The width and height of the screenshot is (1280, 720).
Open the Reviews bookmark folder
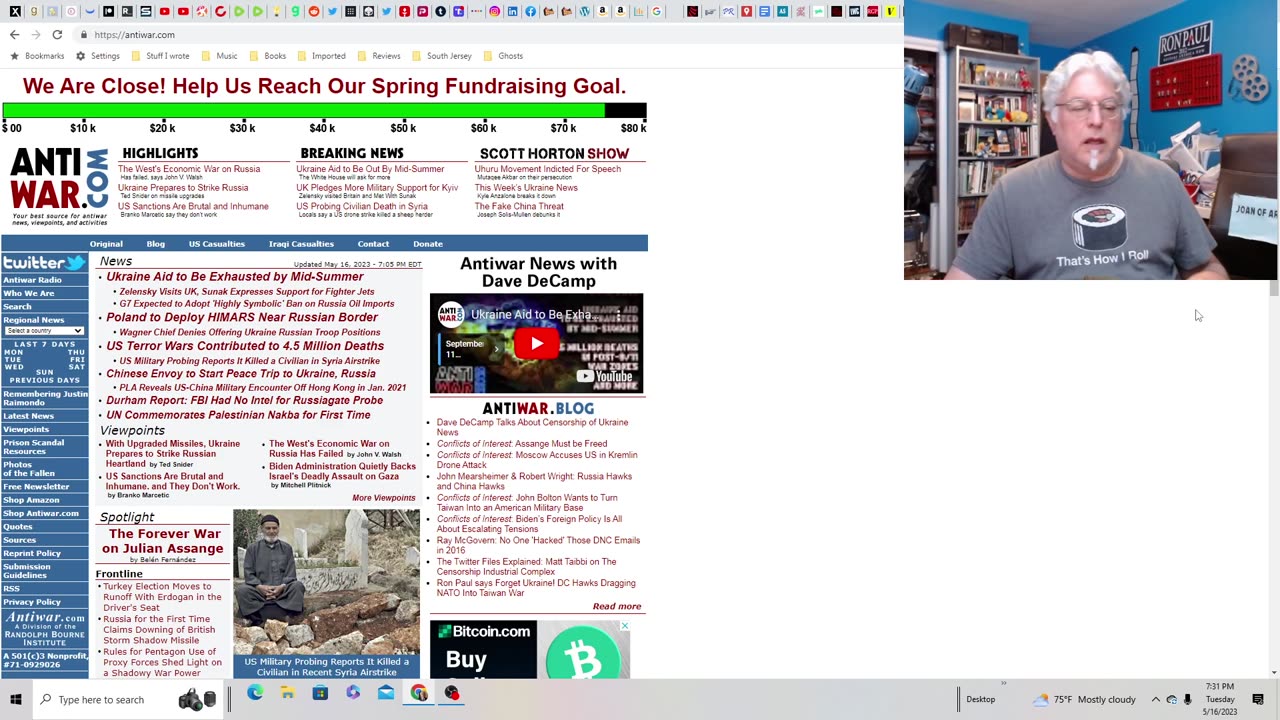379,56
